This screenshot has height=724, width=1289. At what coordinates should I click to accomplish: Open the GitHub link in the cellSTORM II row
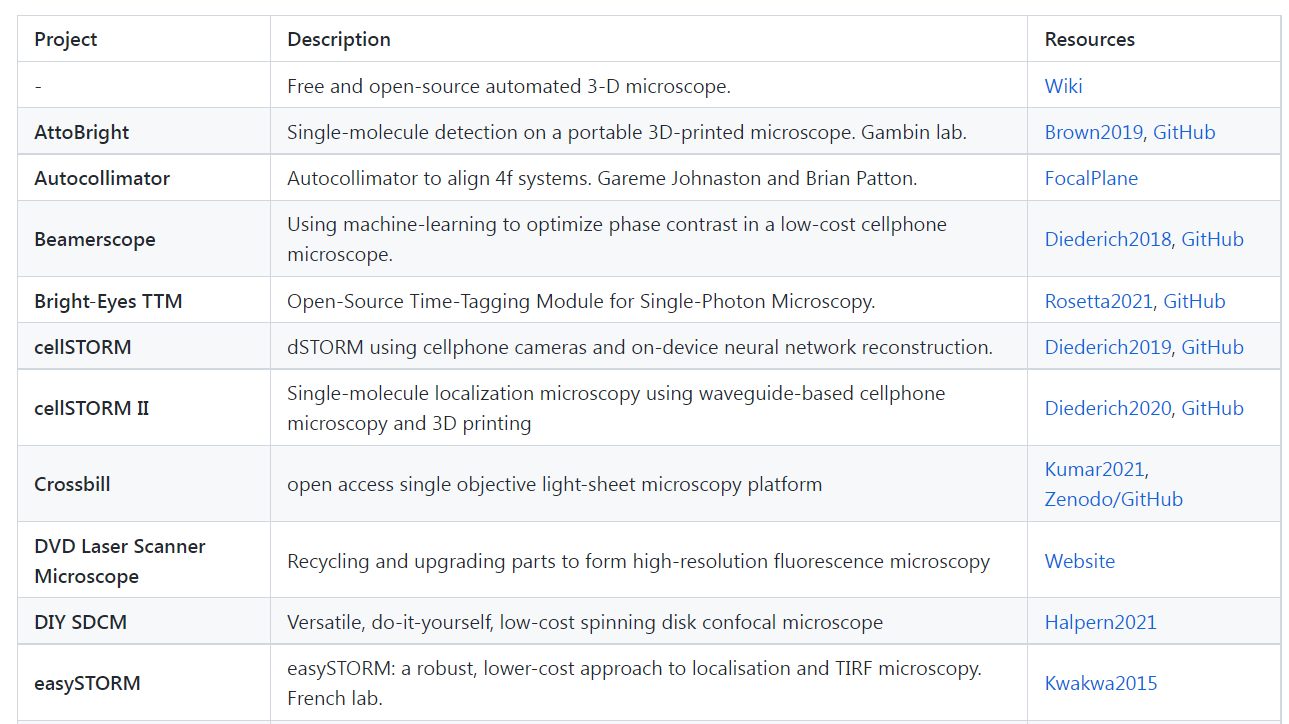tap(1212, 408)
